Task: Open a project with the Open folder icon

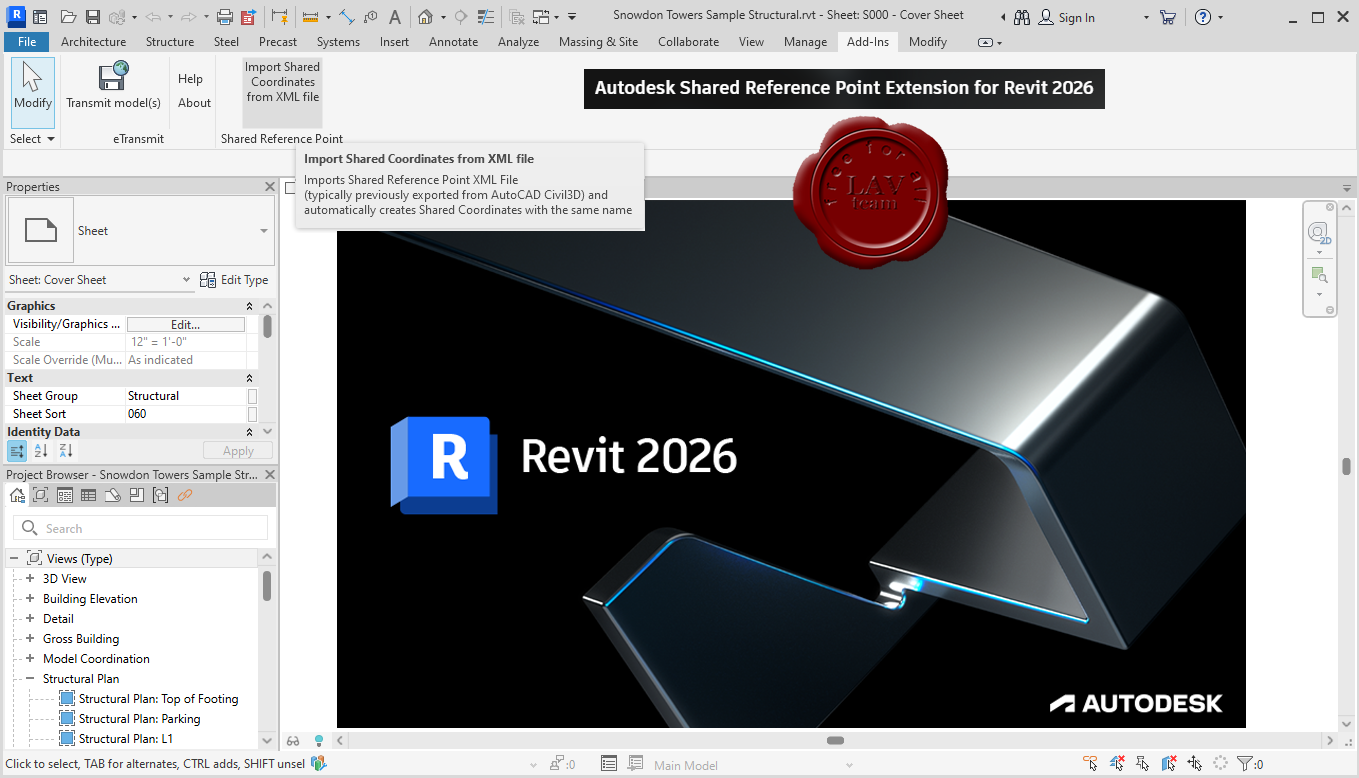Action: (x=68, y=17)
